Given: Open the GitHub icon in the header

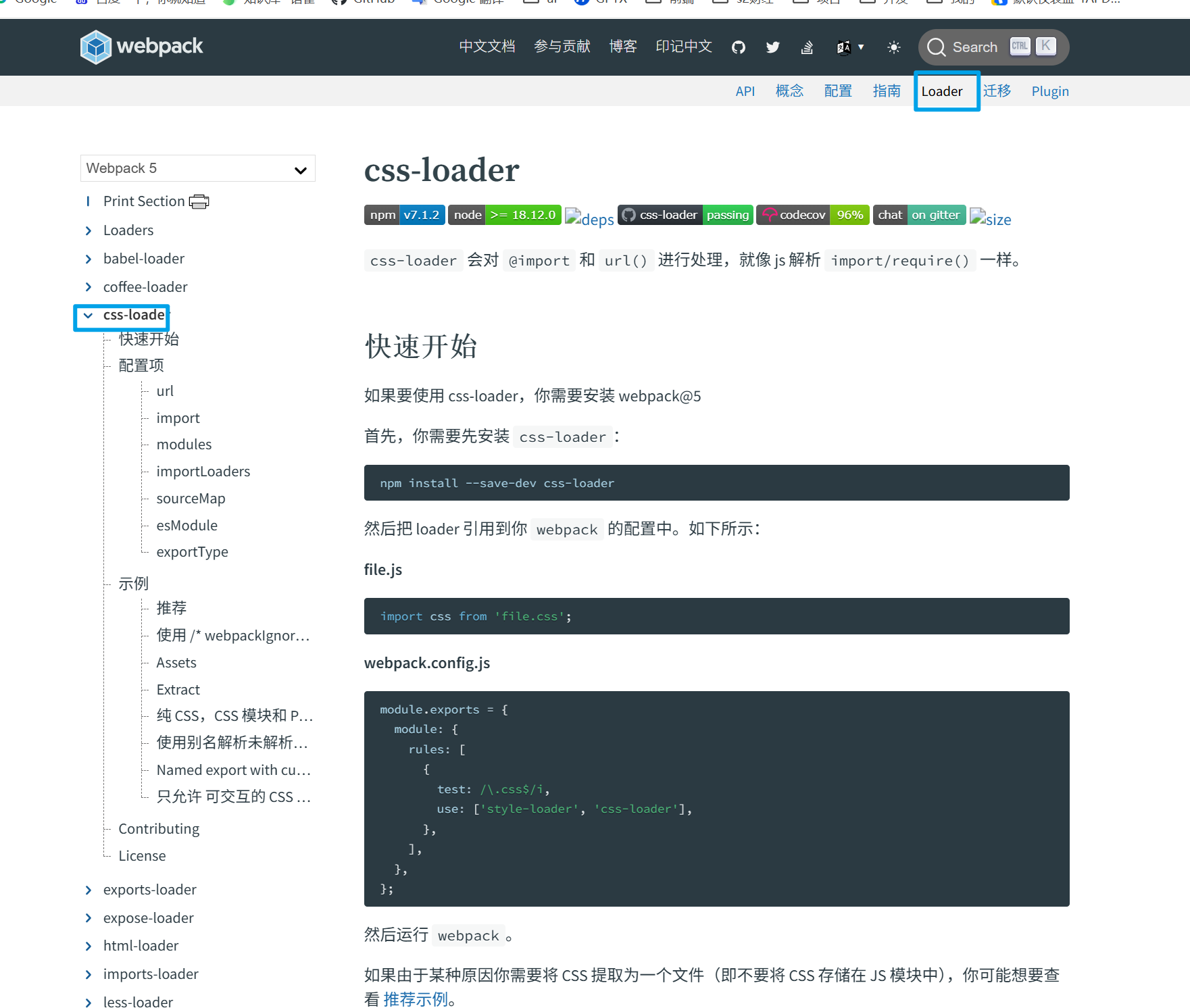Looking at the screenshot, I should point(738,47).
